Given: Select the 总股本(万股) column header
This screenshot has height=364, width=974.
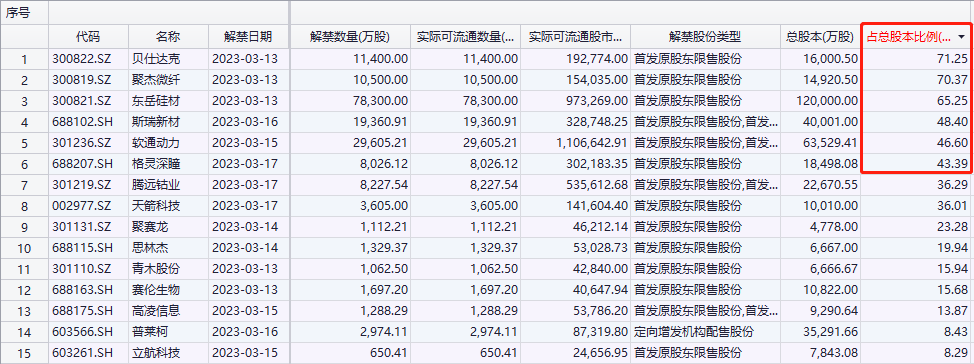Looking at the screenshot, I should pos(820,37).
